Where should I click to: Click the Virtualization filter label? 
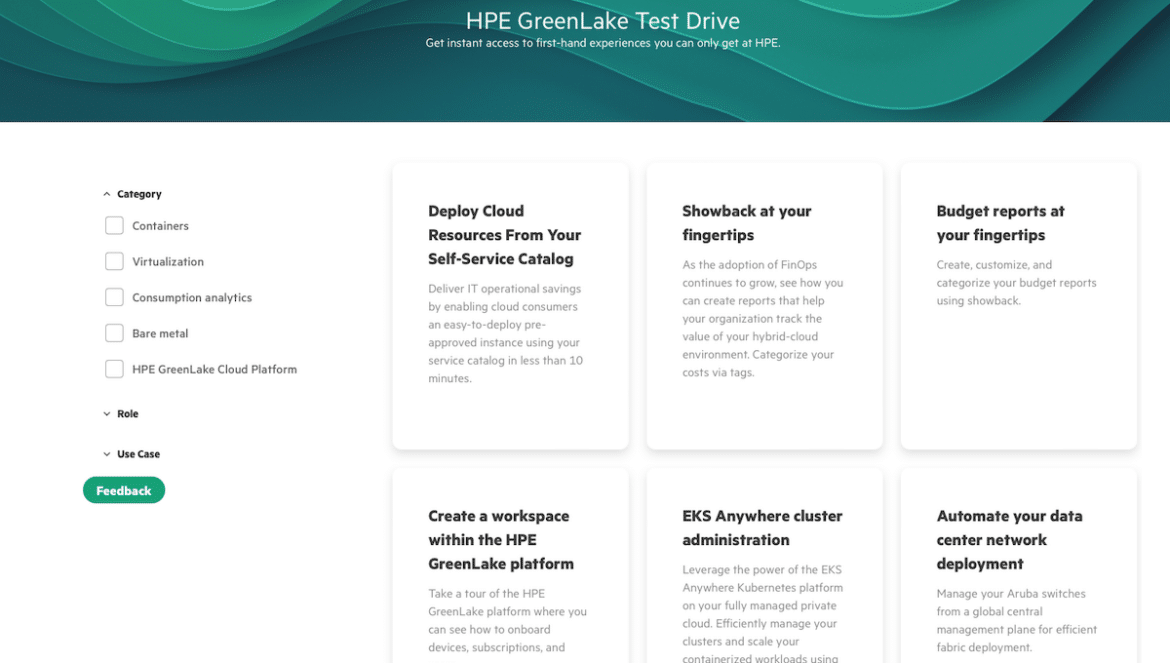pos(168,262)
